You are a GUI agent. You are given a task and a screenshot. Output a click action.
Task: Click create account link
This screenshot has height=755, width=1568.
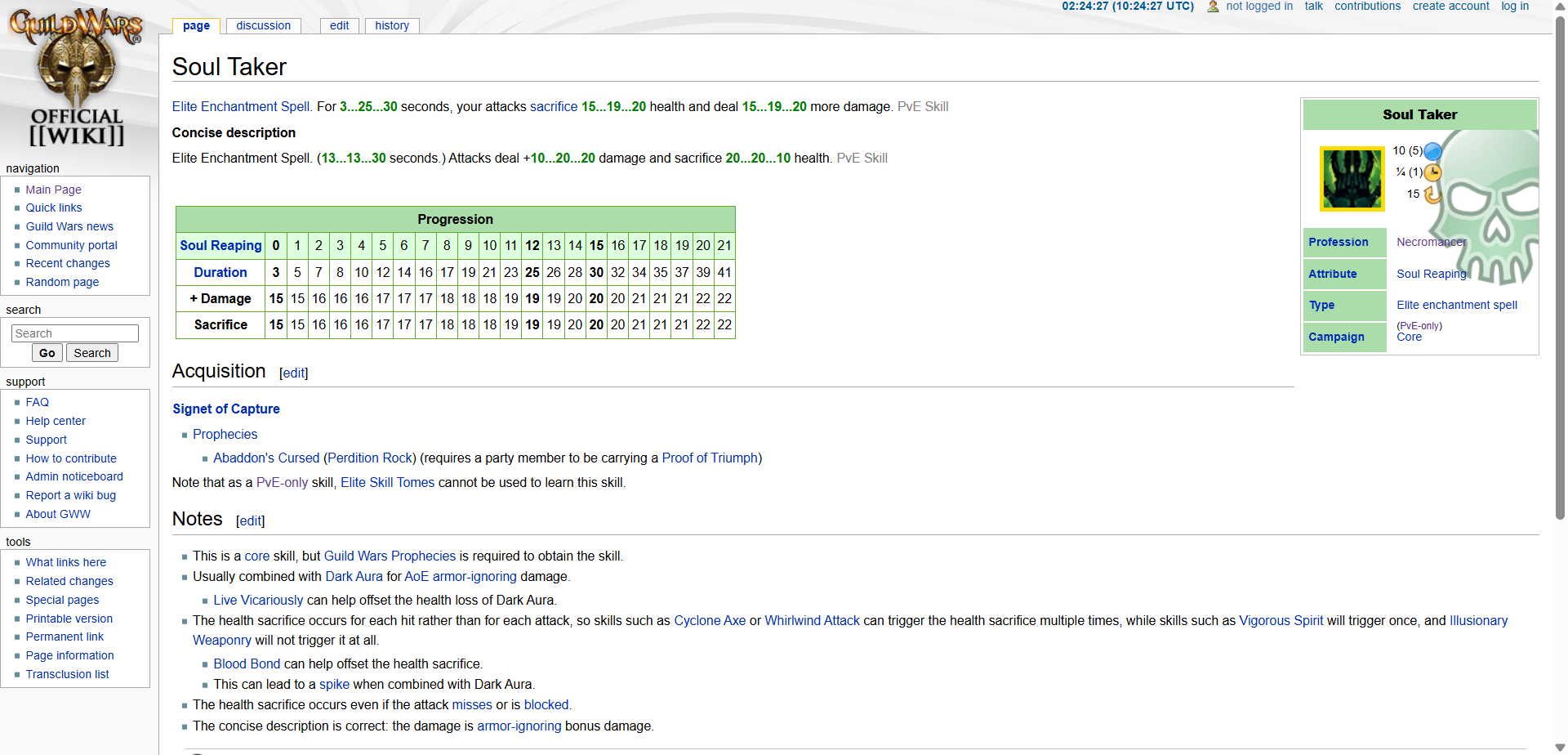1450,6
